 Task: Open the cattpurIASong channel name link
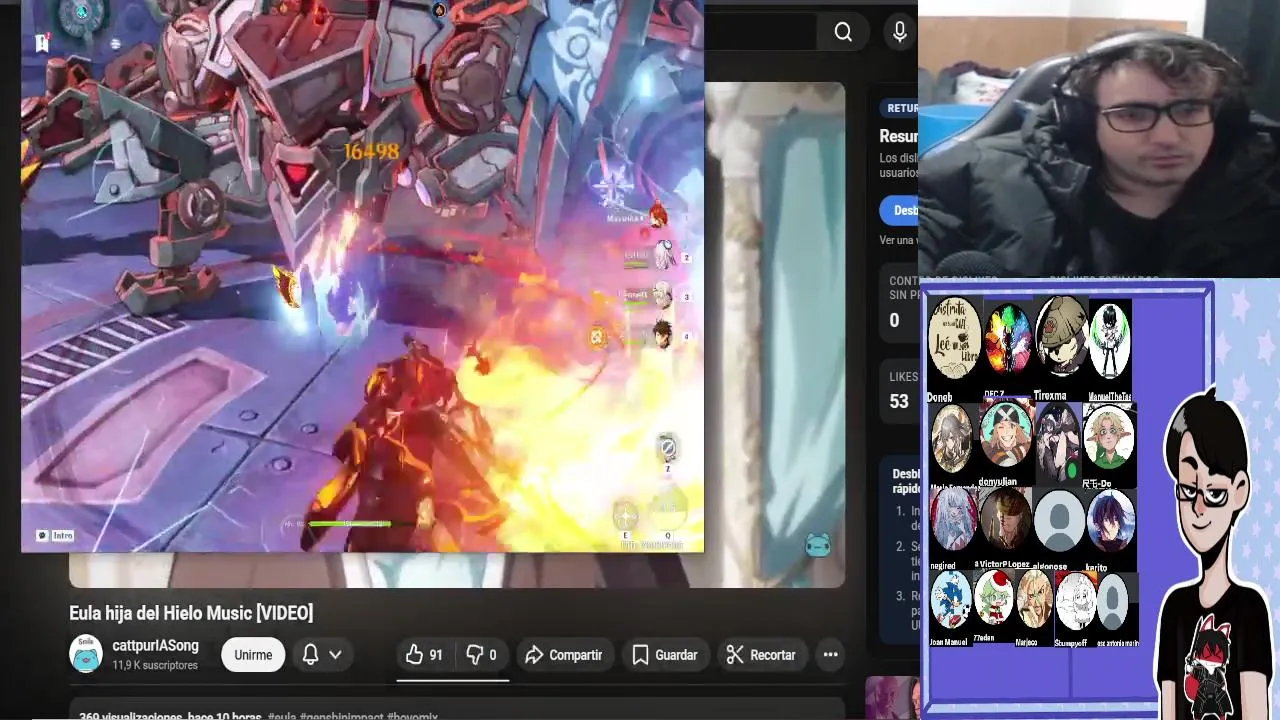(155, 646)
